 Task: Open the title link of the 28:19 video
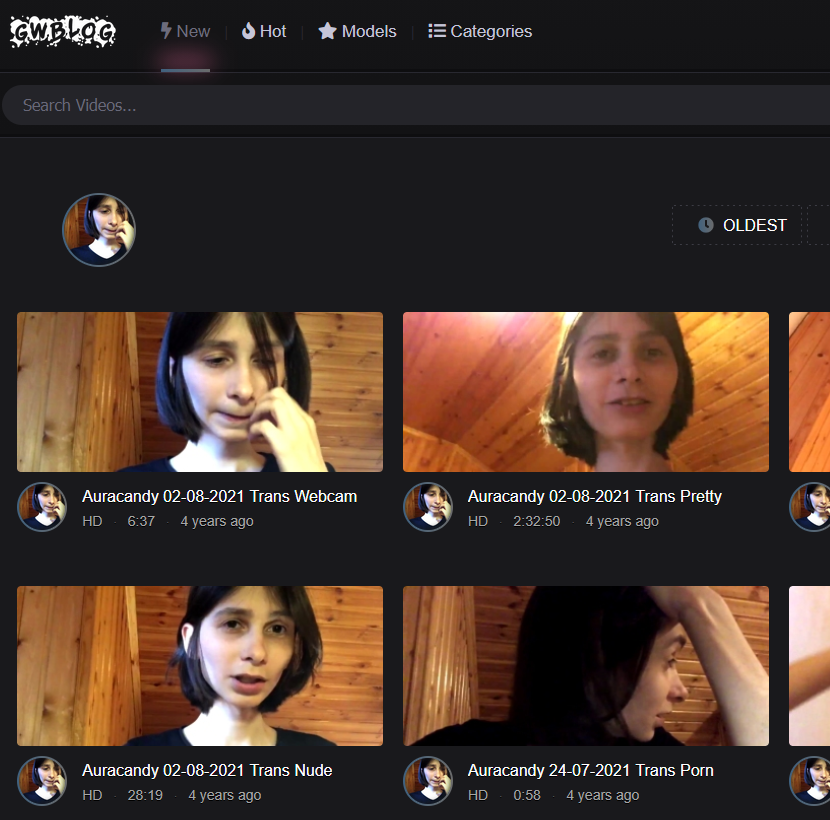[207, 770]
